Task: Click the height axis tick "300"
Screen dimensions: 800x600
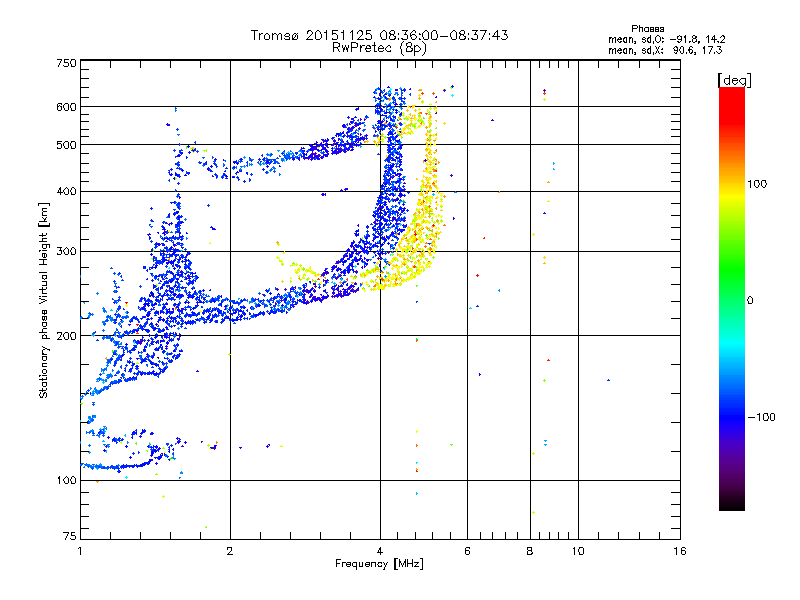Action: point(66,251)
